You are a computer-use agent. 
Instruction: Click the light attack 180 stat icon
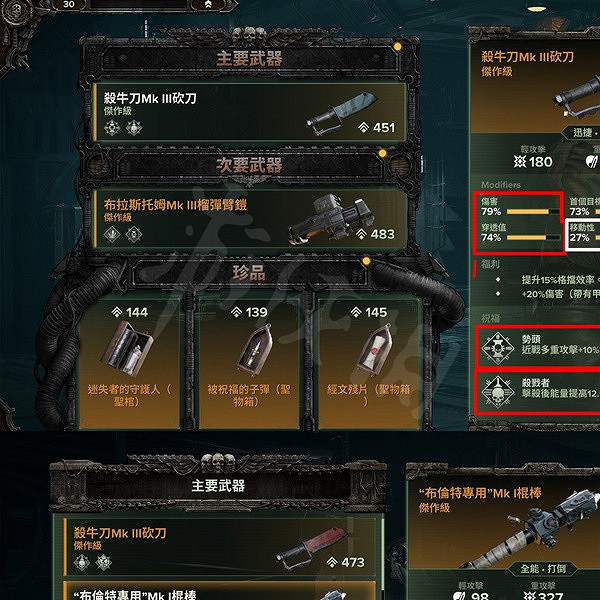point(520,162)
